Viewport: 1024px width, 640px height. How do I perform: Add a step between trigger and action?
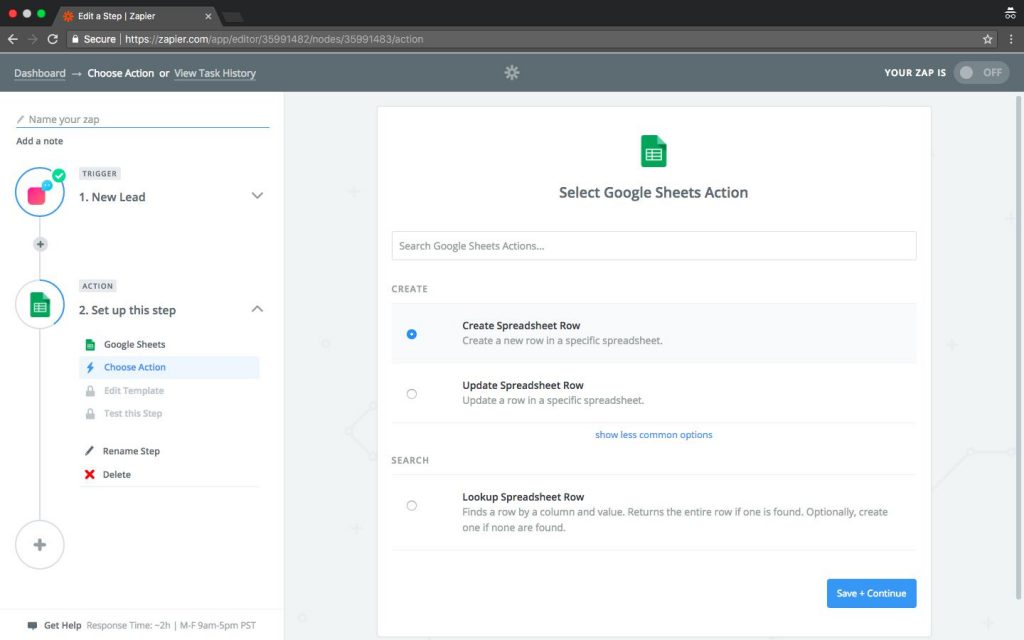coord(40,244)
